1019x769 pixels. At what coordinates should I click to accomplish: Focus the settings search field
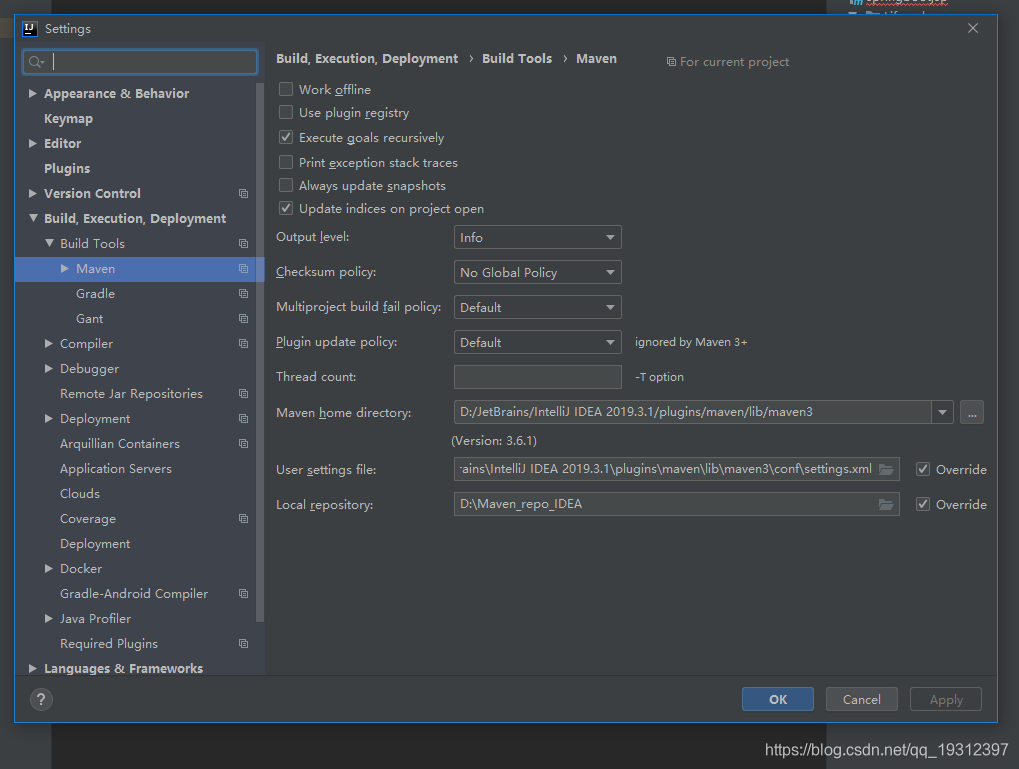point(140,62)
